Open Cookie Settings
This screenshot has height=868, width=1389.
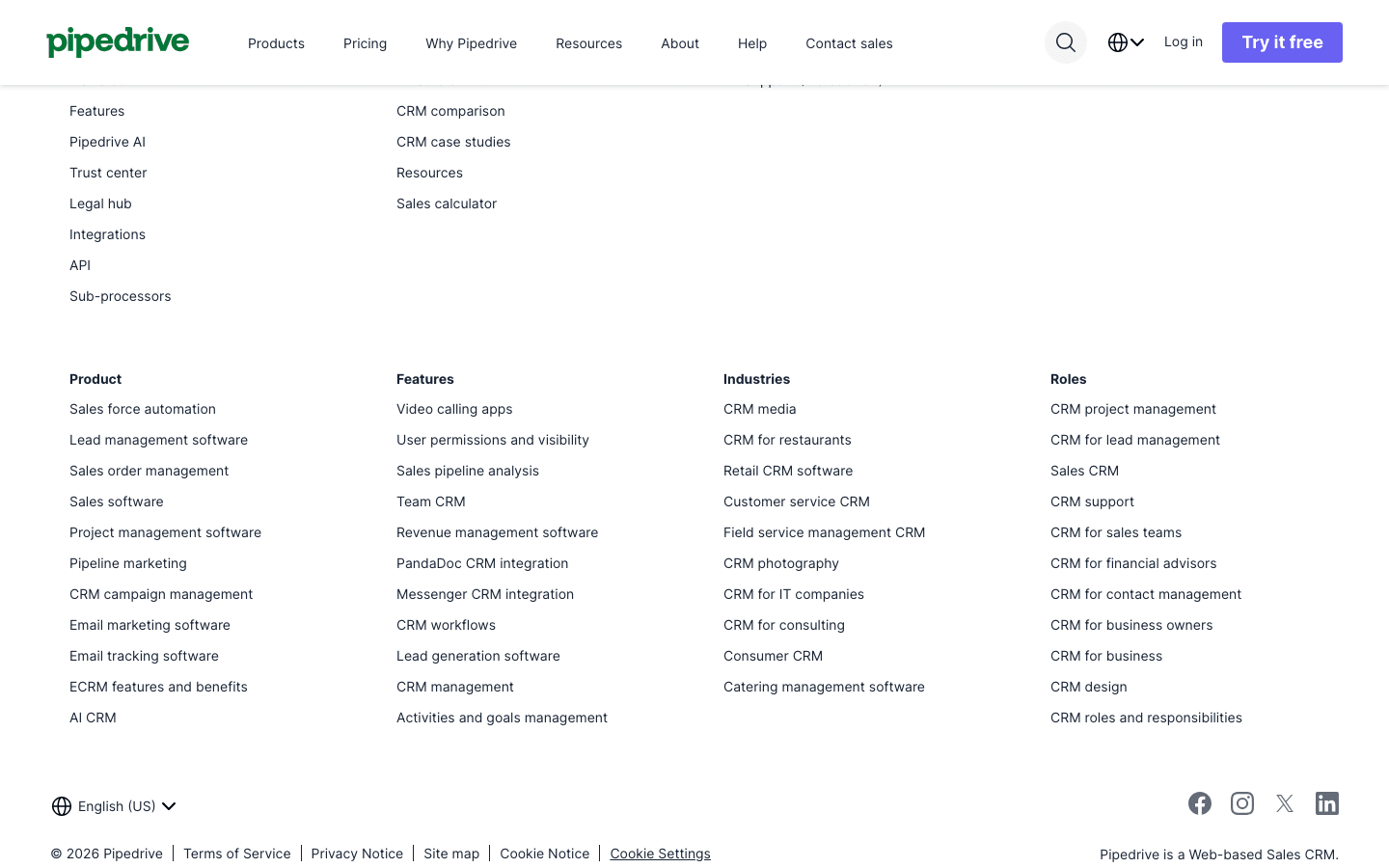660,854
